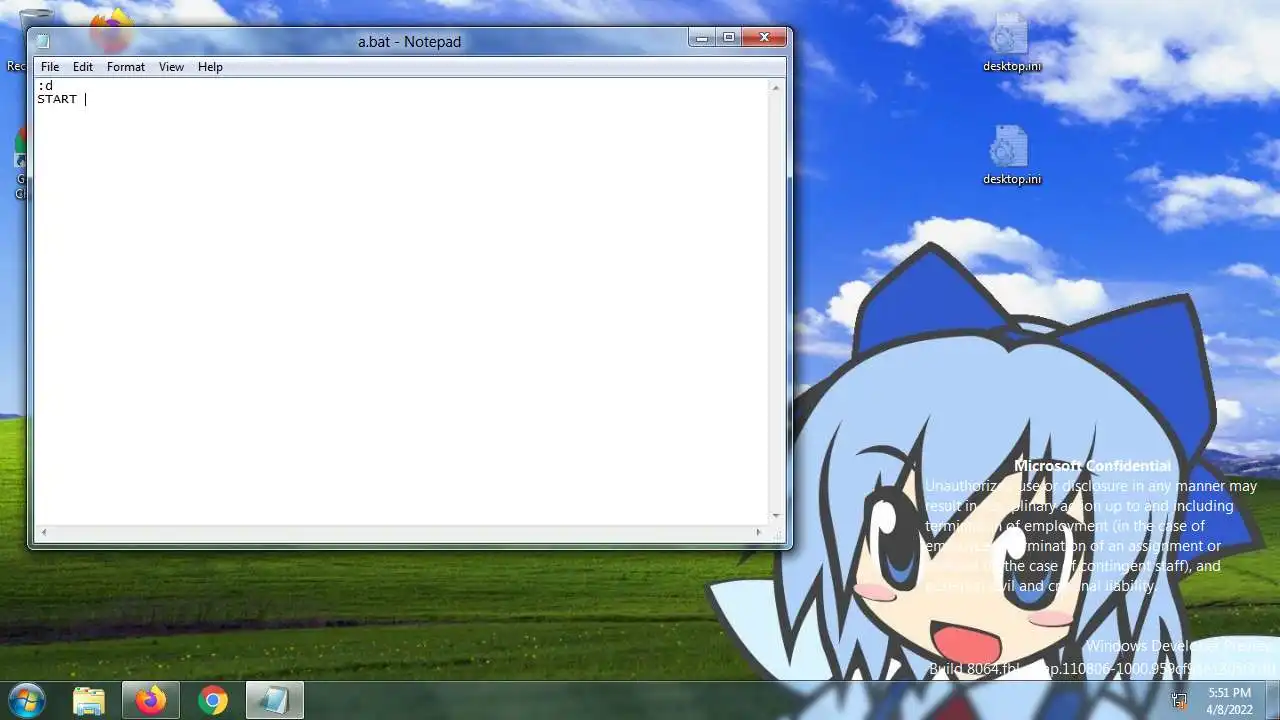The image size is (1280, 720).
Task: Click the vertical scrollbar down arrow in Notepad
Action: (x=776, y=516)
